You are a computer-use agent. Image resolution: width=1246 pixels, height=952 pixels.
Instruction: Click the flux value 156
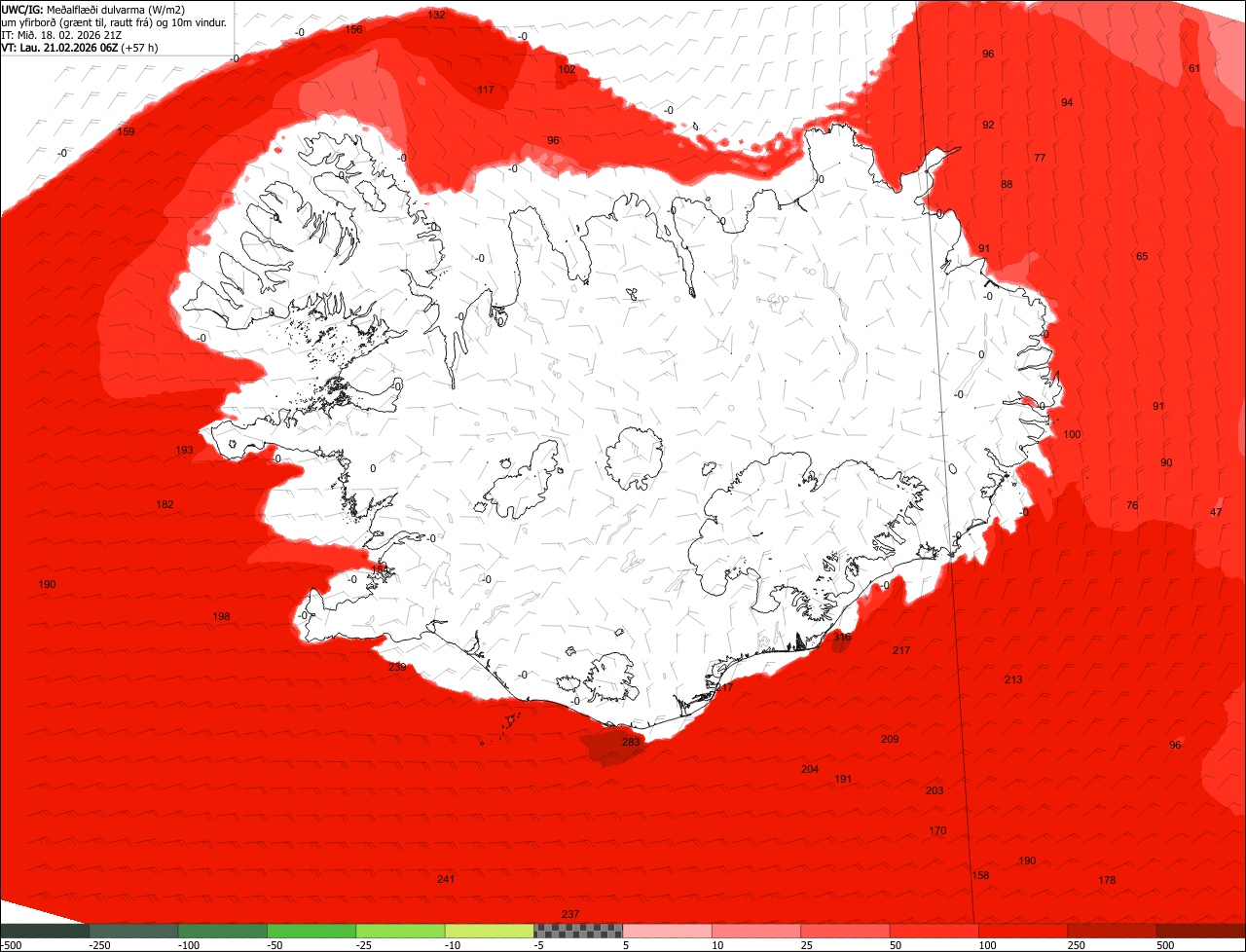tap(354, 29)
